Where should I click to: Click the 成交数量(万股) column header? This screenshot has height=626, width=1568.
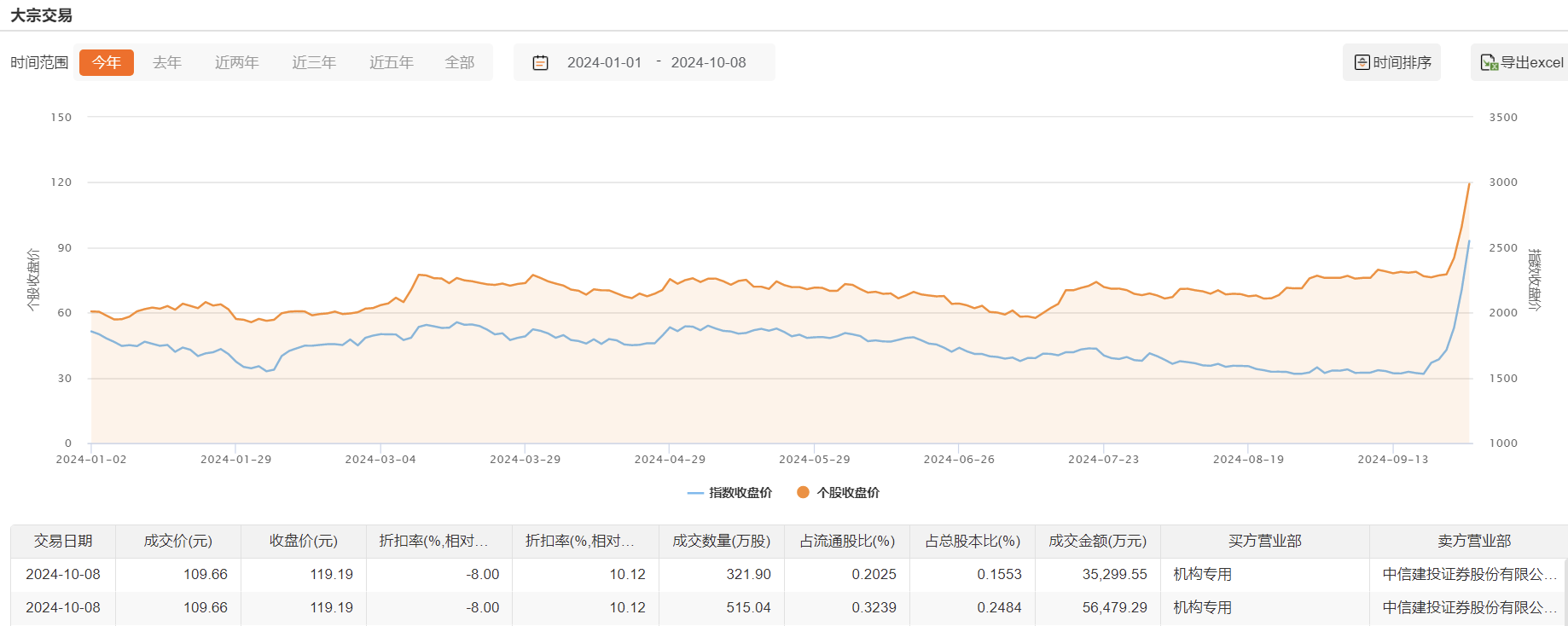[721, 542]
